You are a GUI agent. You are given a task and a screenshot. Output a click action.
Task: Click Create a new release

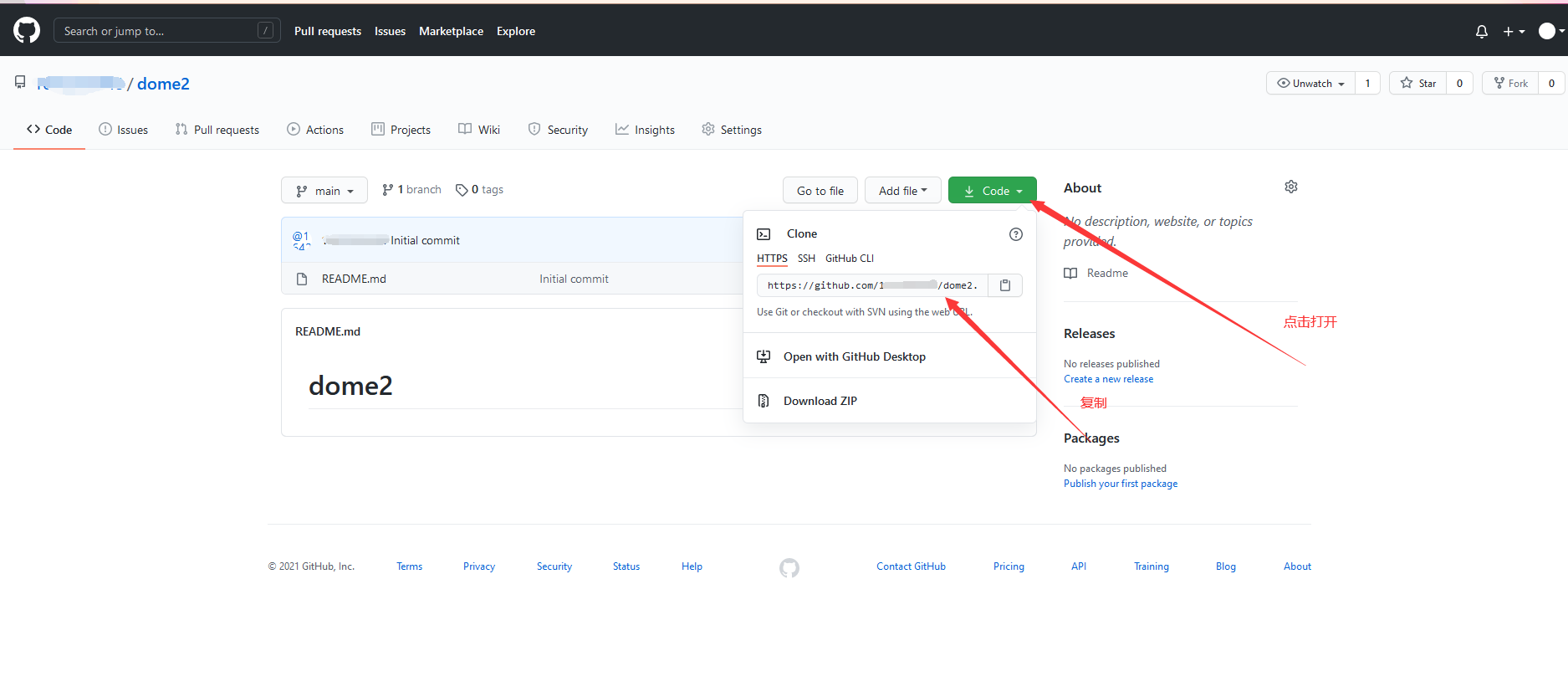click(x=1108, y=379)
